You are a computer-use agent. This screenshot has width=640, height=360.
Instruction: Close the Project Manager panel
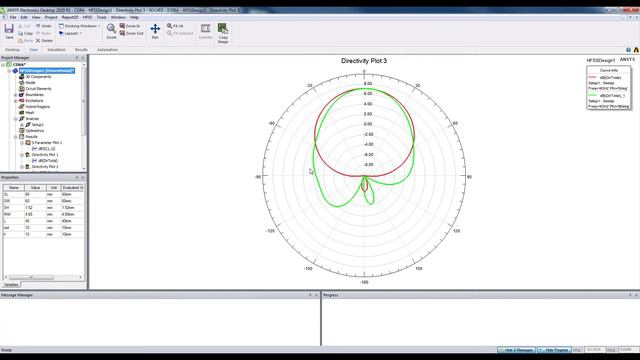coord(83,58)
